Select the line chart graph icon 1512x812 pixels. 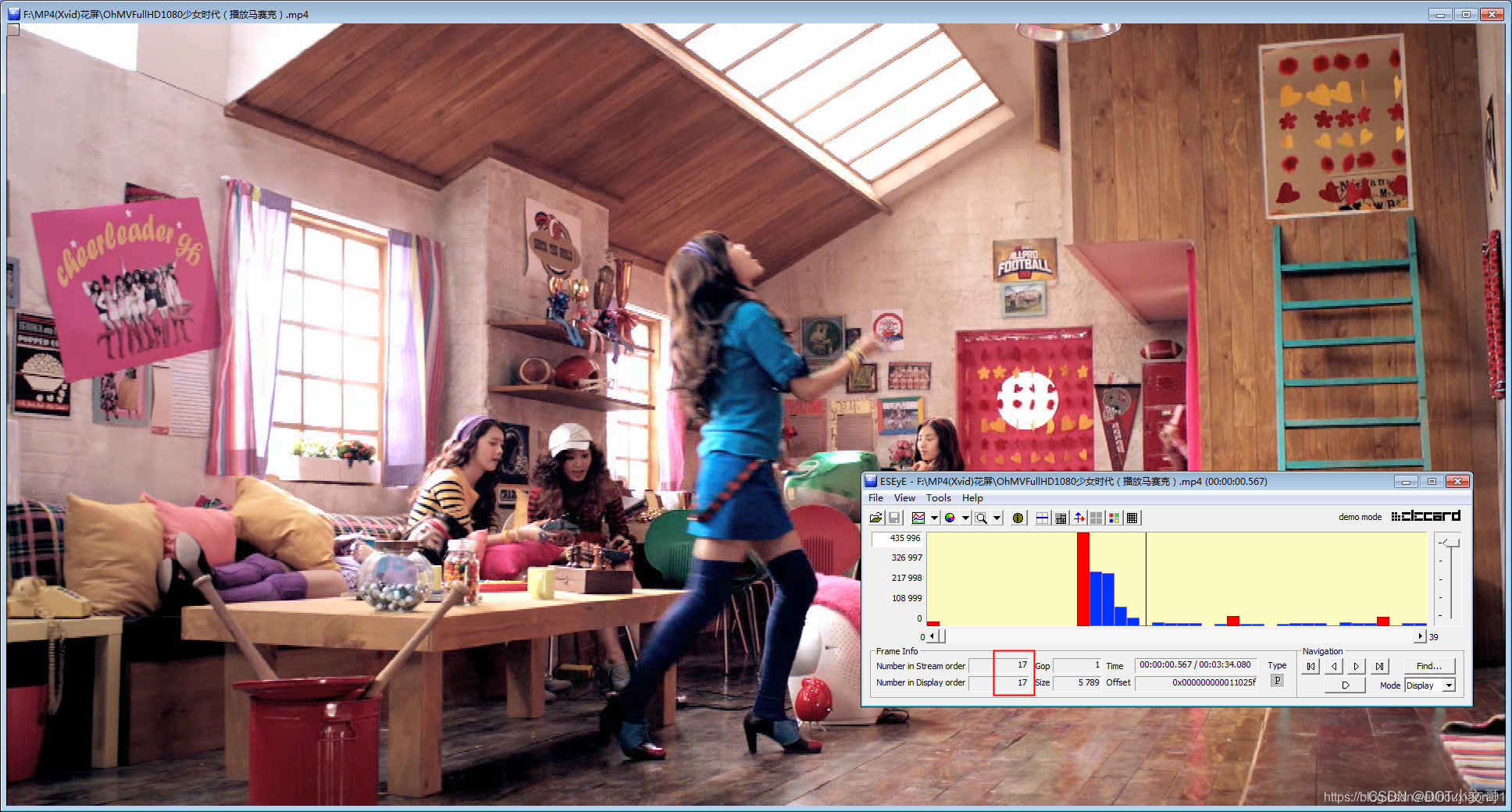[x=918, y=518]
